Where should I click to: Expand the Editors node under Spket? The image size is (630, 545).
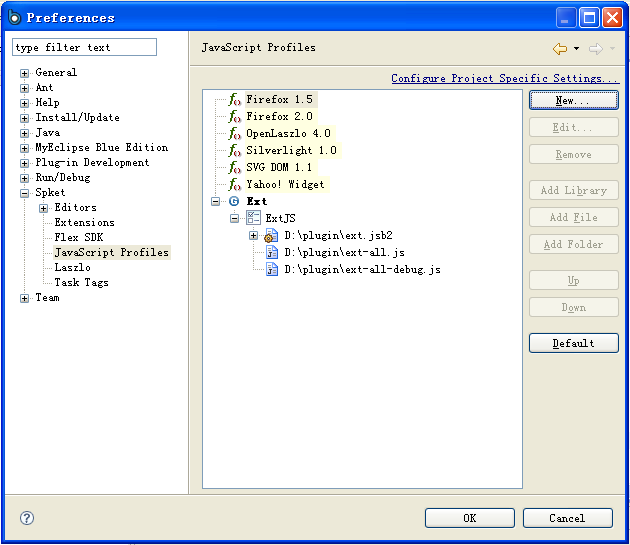(43, 208)
